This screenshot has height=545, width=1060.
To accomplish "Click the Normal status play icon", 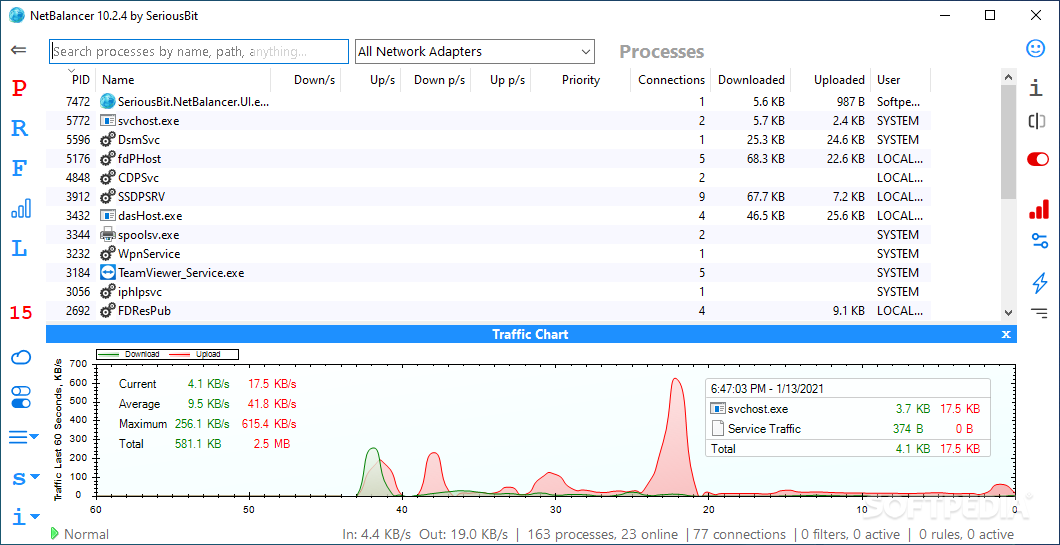I will pyautogui.click(x=55, y=534).
